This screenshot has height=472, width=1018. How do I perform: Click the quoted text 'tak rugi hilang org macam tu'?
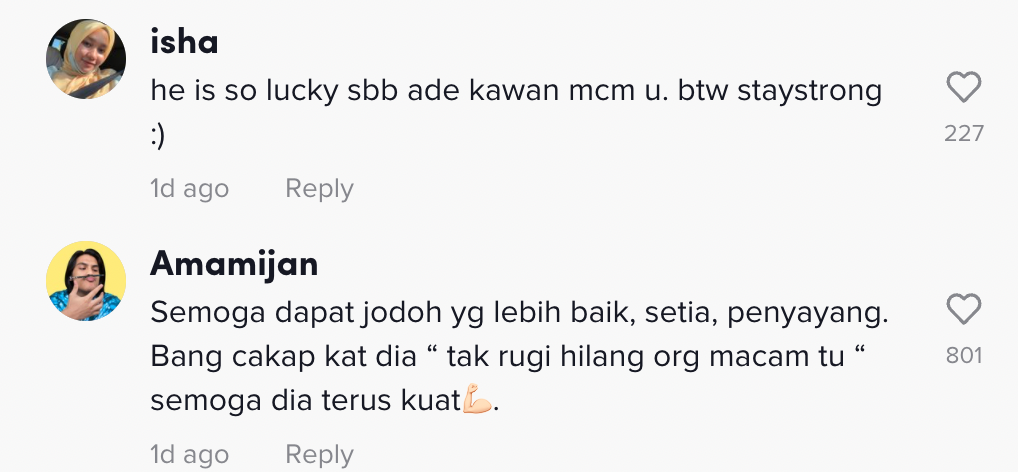(x=646, y=356)
